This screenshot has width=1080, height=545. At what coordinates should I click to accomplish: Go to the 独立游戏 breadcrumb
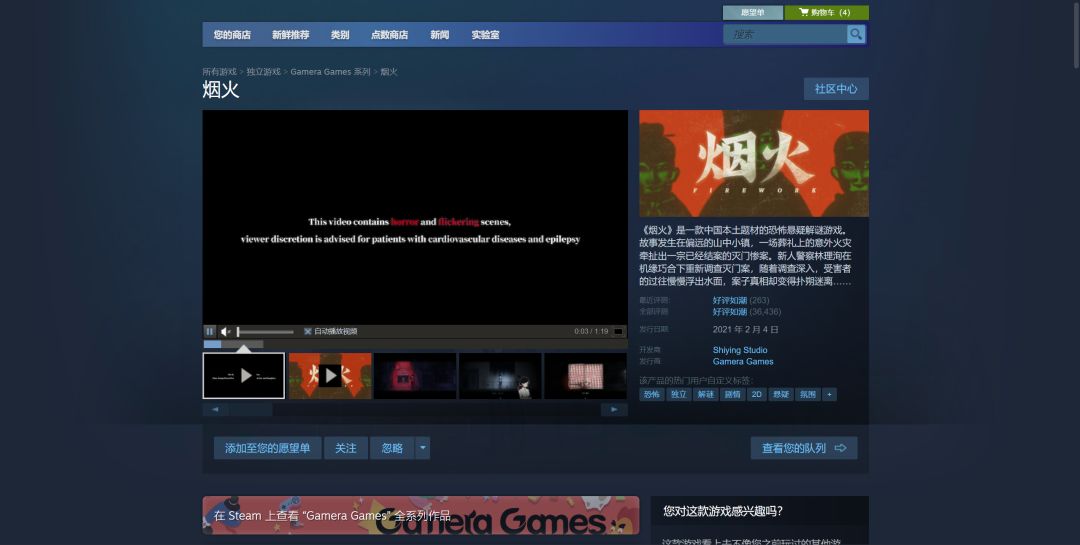[x=264, y=72]
